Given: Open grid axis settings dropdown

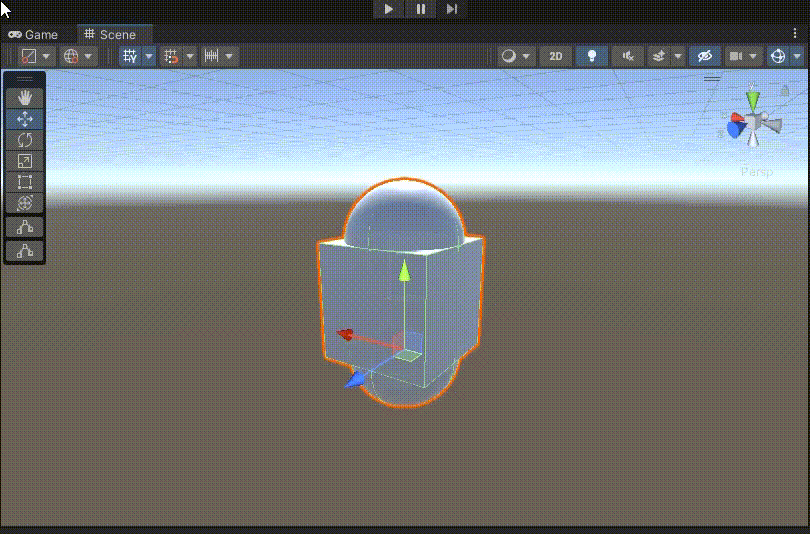Looking at the screenshot, I should (149, 56).
